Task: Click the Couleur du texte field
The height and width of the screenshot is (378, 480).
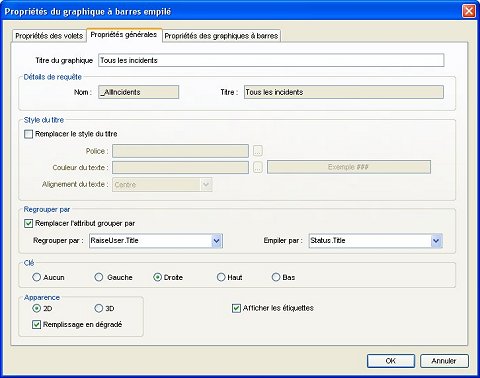Action: (x=180, y=167)
